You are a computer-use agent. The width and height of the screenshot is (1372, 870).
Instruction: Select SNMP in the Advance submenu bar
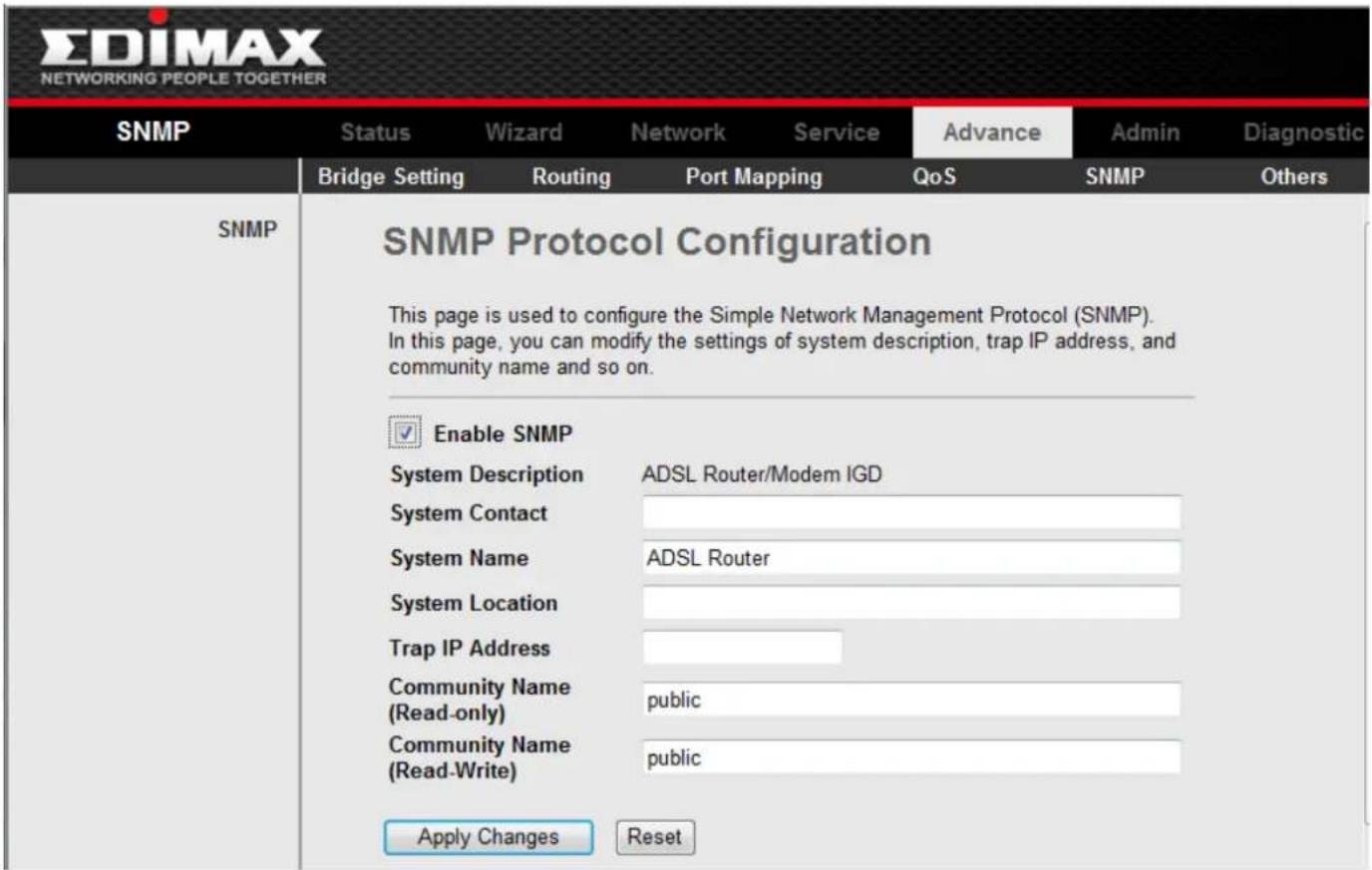pos(1115,176)
